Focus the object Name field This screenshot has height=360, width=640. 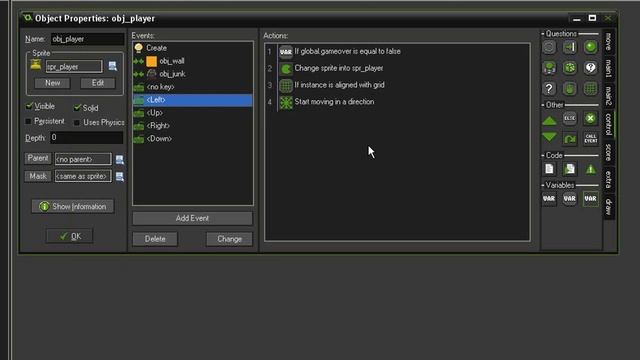87,39
